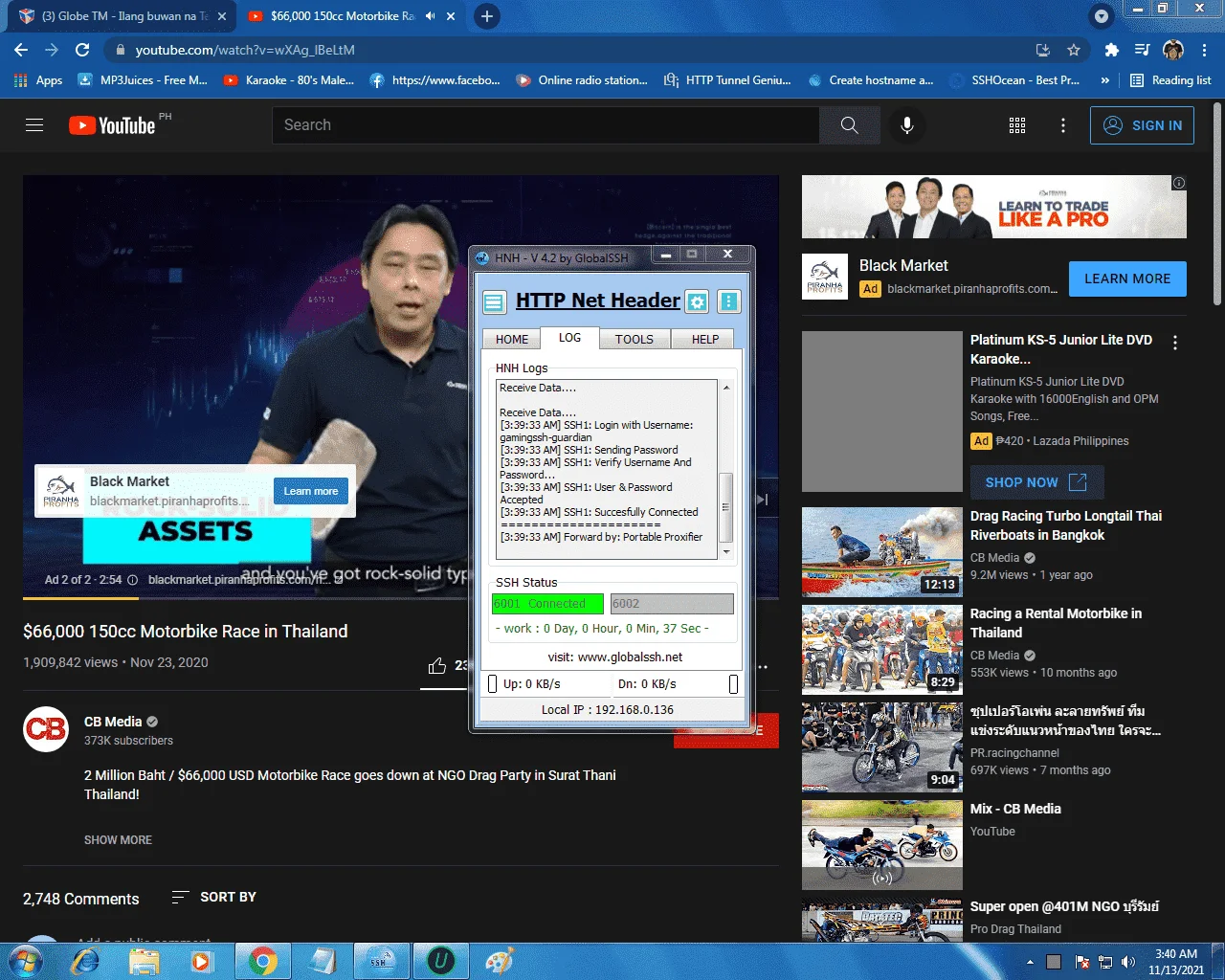Open IObit Uninstaller taskbar icon
1225x980 pixels.
(440, 961)
